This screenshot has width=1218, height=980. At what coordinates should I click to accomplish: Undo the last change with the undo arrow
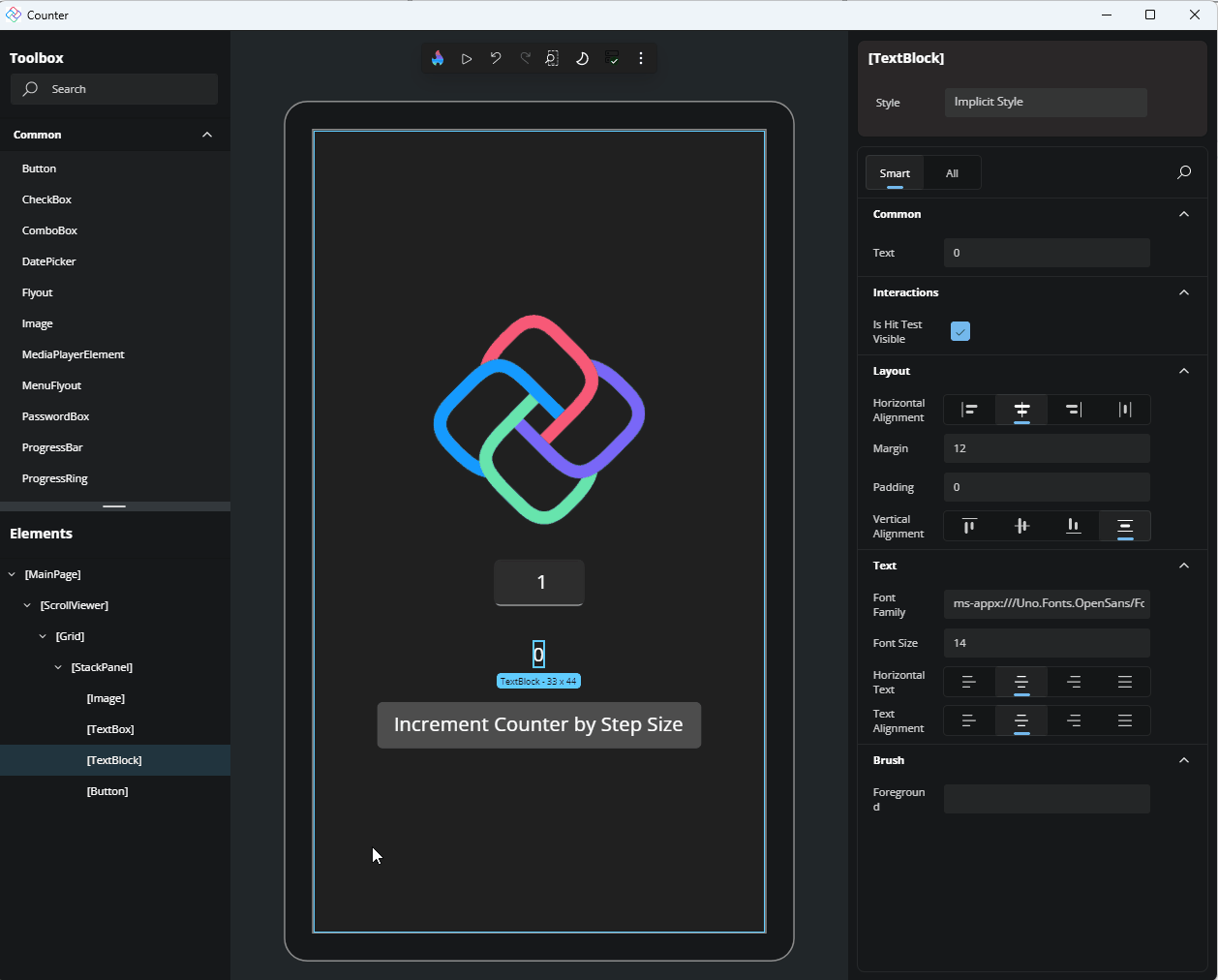496,58
